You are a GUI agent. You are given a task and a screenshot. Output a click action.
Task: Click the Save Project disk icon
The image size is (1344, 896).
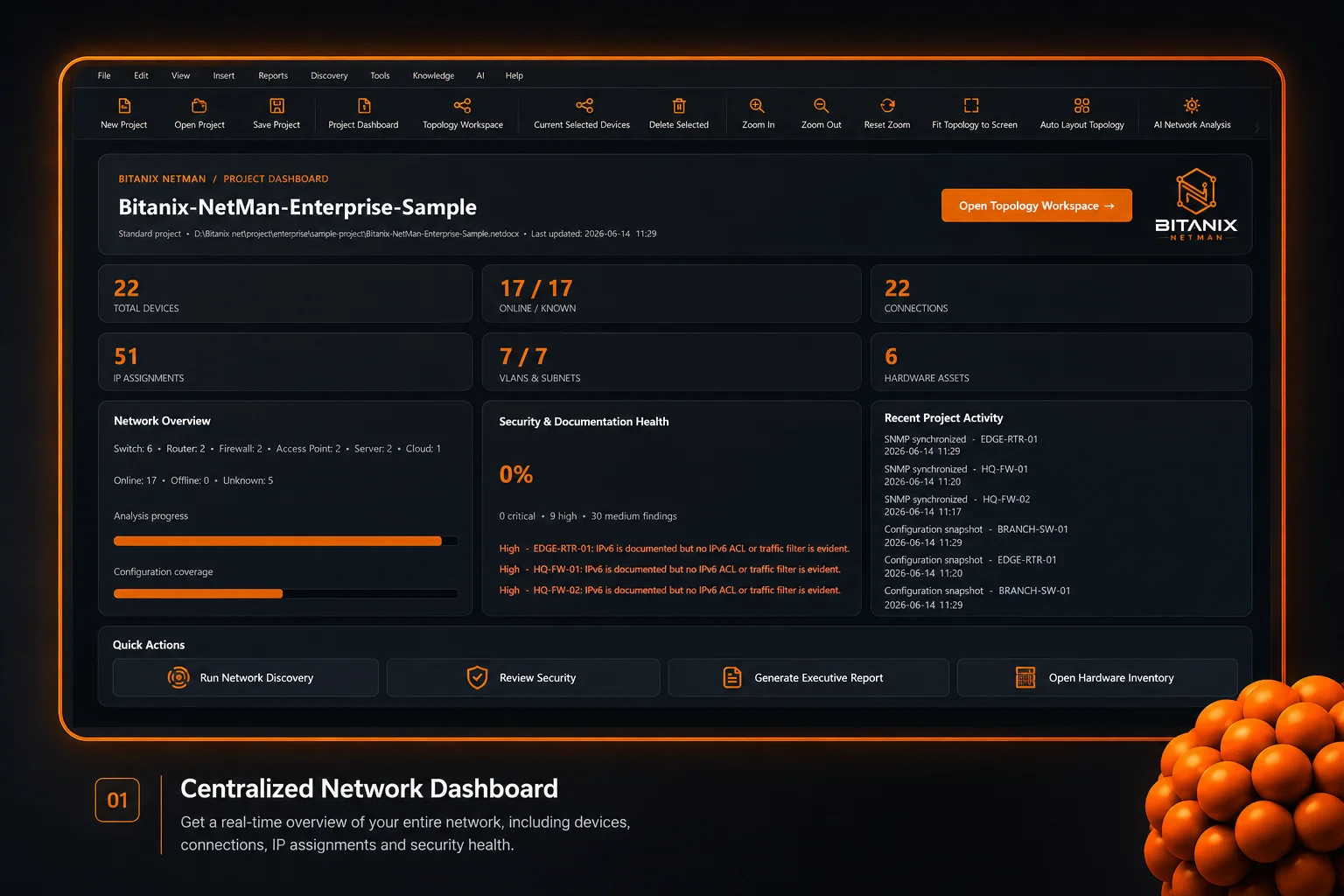(276, 106)
